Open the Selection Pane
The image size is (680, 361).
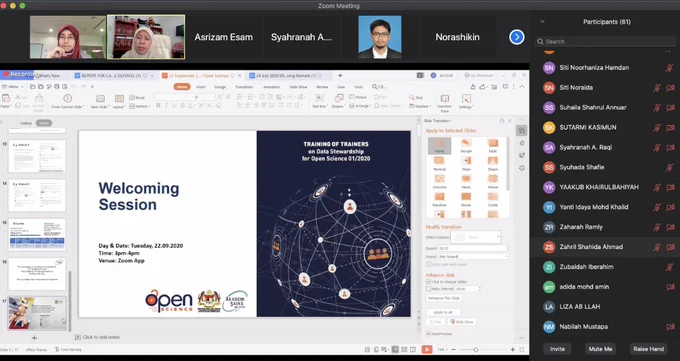(x=445, y=103)
